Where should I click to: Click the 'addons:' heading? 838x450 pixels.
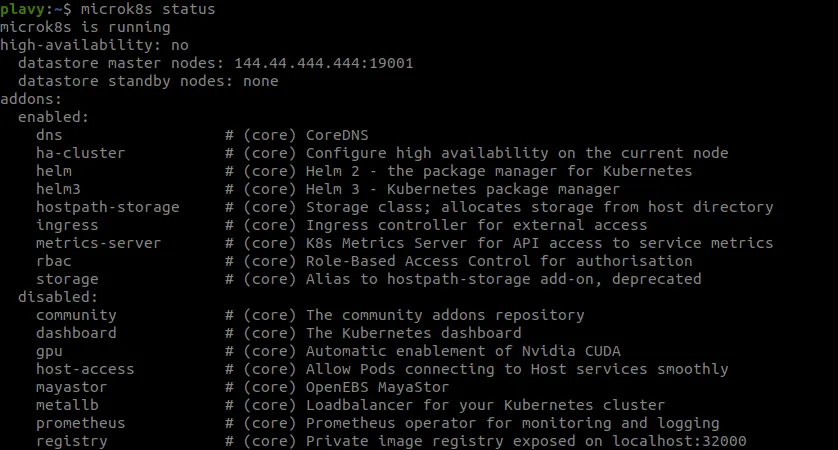pyautogui.click(x=31, y=99)
